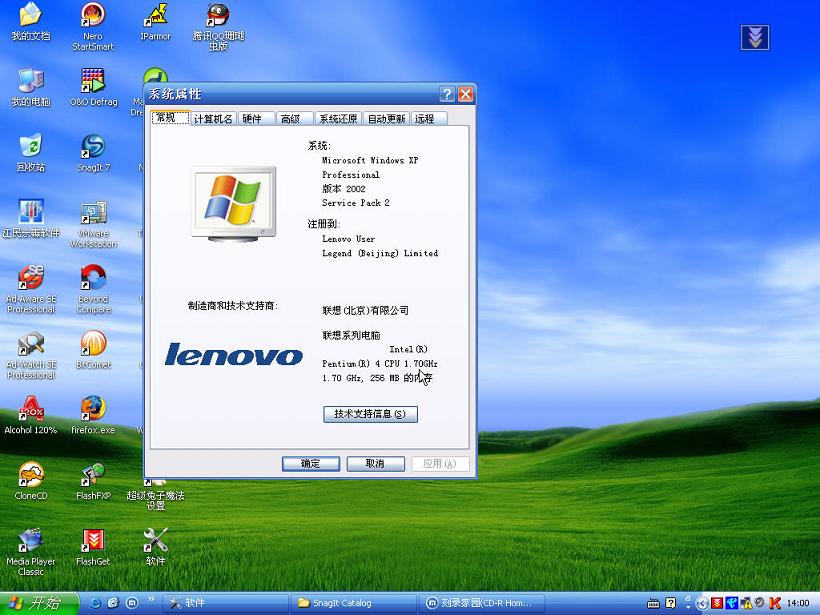
Task: Select the FlashFXP desktop shortcut
Action: pyautogui.click(x=94, y=481)
